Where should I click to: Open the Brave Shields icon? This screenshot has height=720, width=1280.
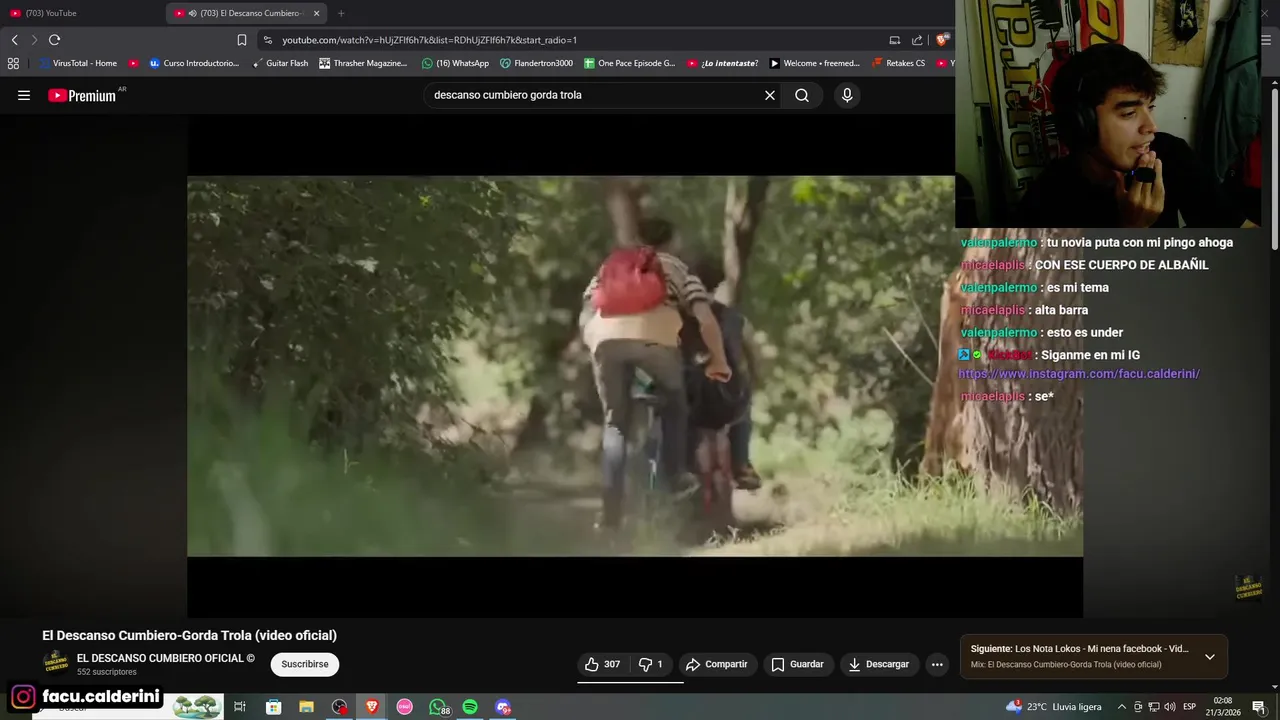[942, 40]
